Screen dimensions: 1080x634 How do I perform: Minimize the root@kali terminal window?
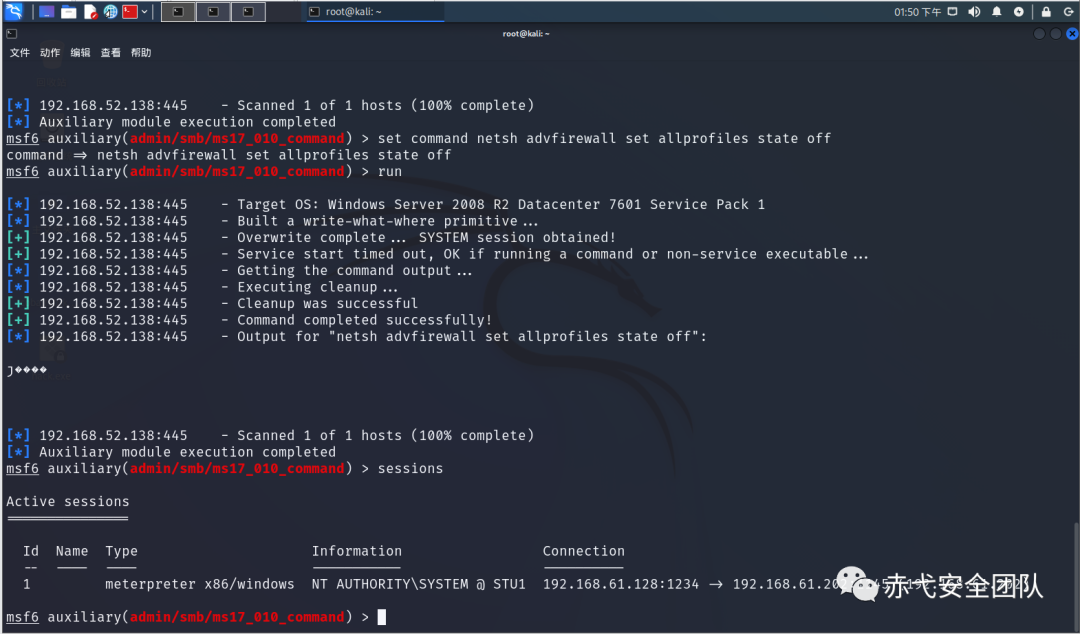[x=1039, y=34]
